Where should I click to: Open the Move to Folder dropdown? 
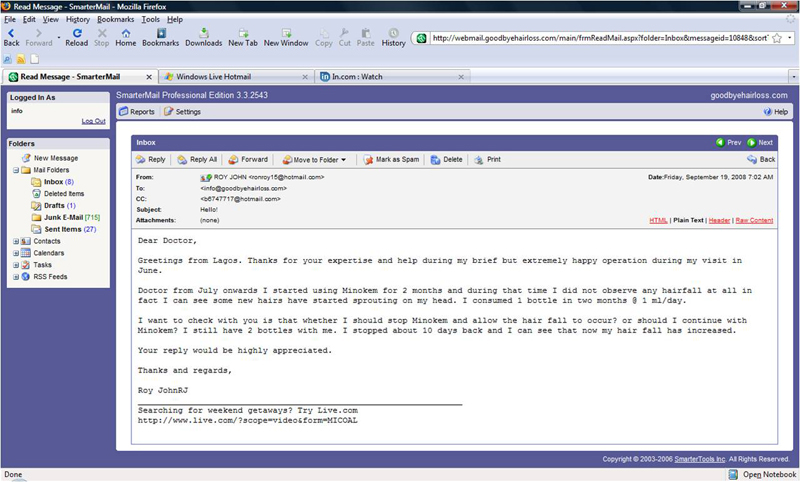click(315, 159)
